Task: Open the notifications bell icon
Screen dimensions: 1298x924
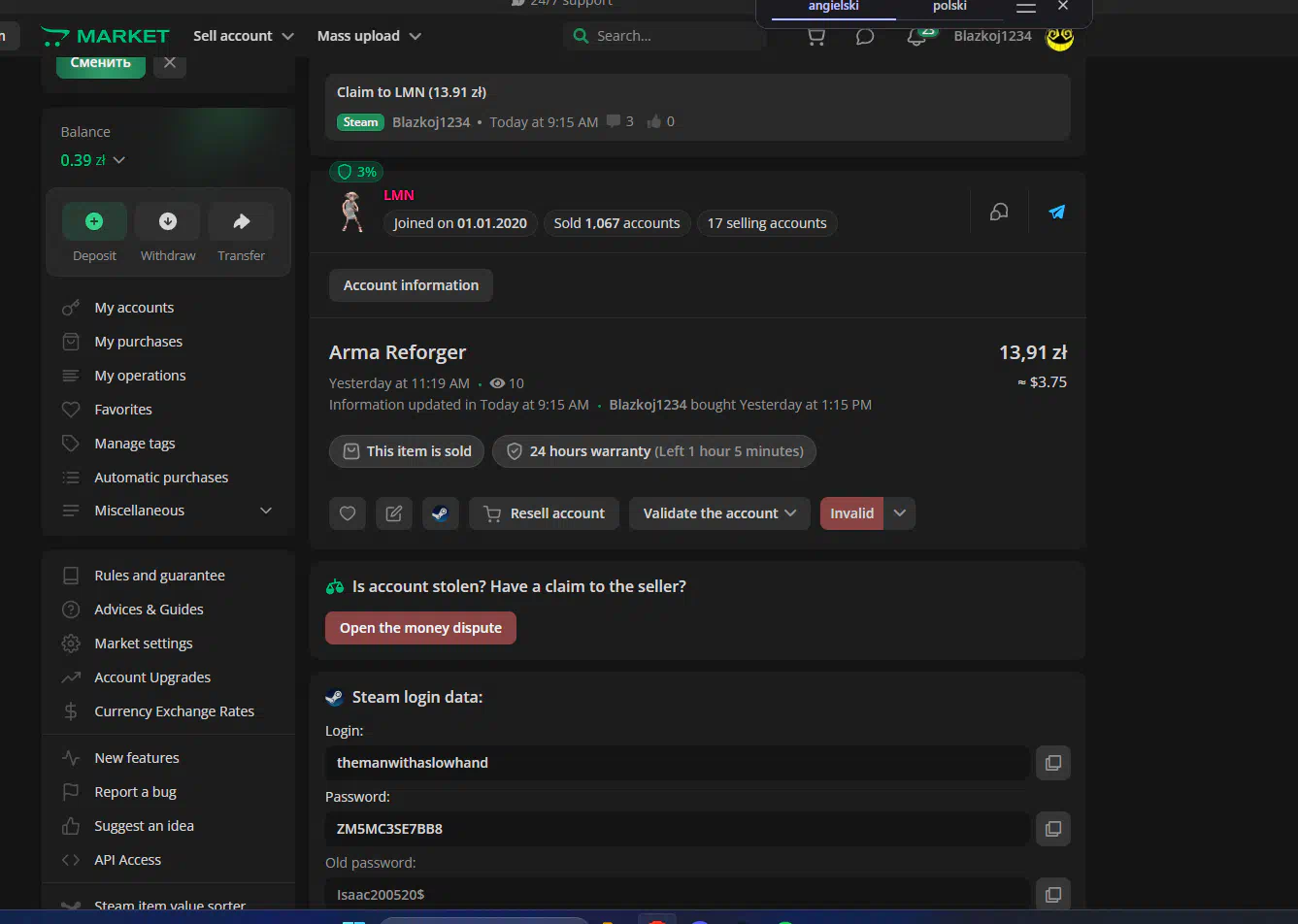Action: 915,37
